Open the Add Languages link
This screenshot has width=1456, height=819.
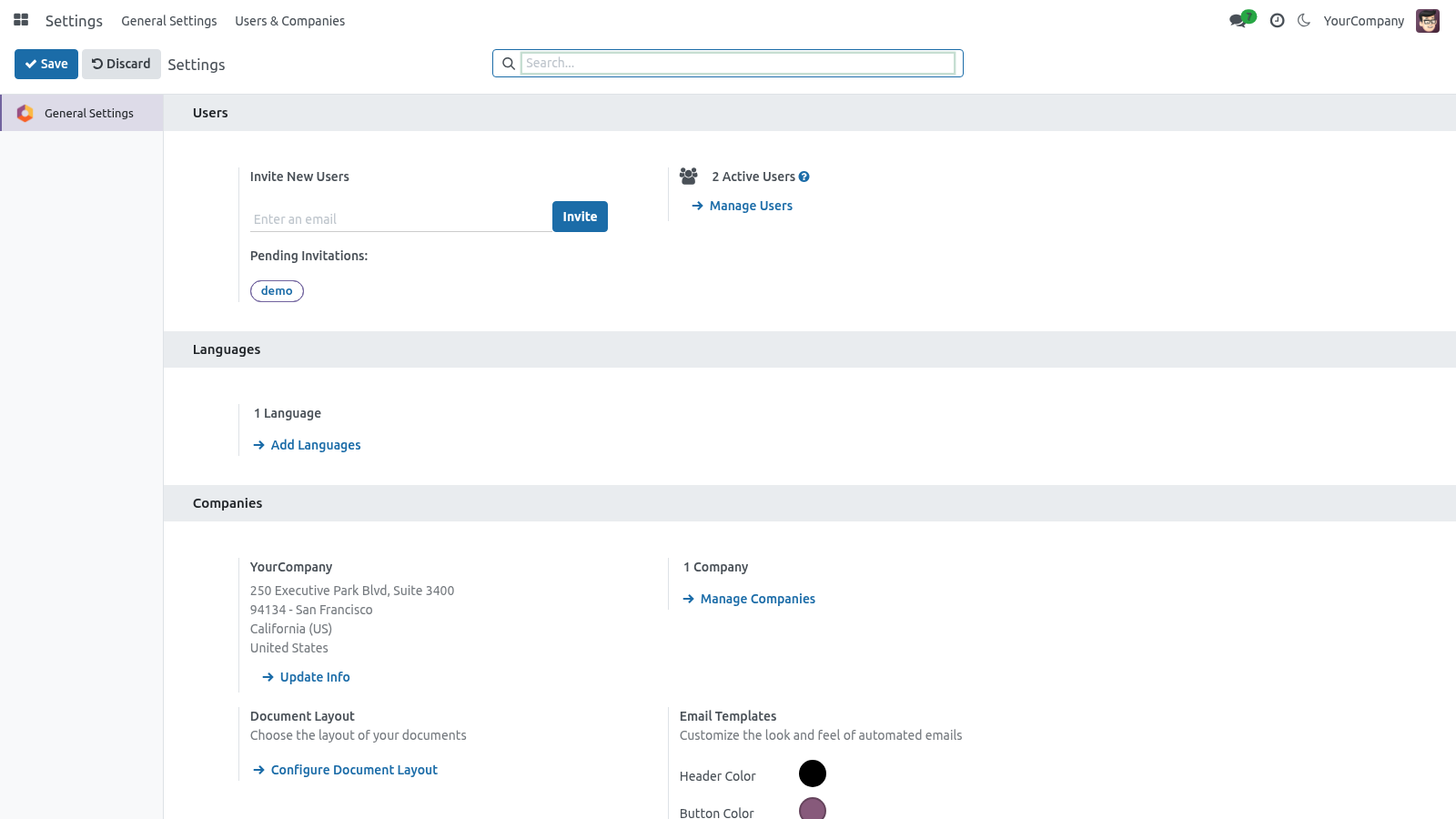(307, 445)
